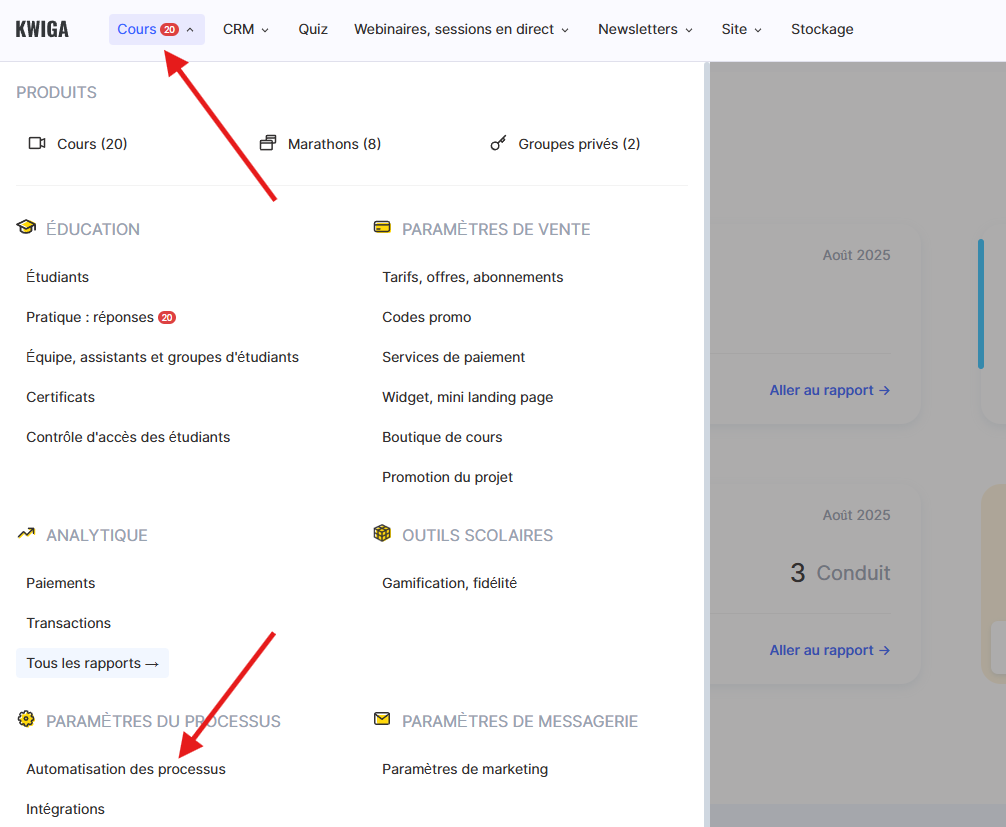Click the trending arrow Analytique icon

[x=26, y=534]
